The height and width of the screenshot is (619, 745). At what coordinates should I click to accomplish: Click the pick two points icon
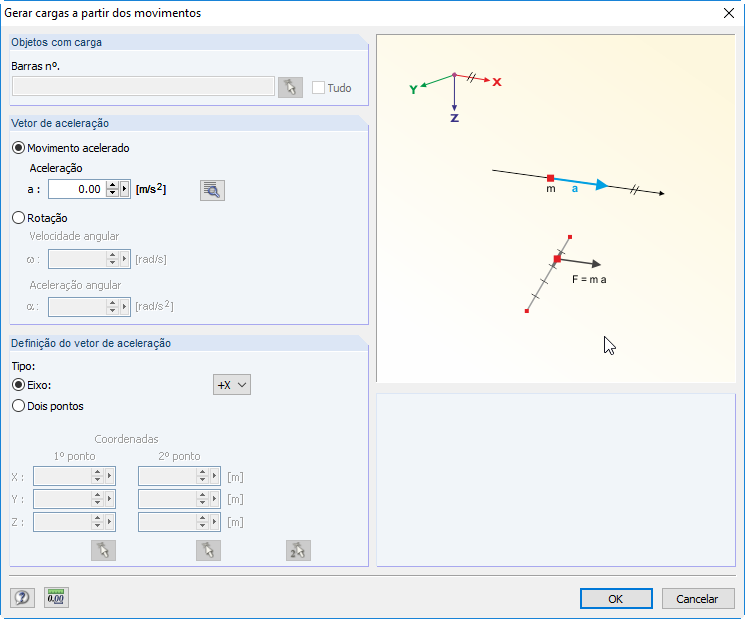point(298,551)
